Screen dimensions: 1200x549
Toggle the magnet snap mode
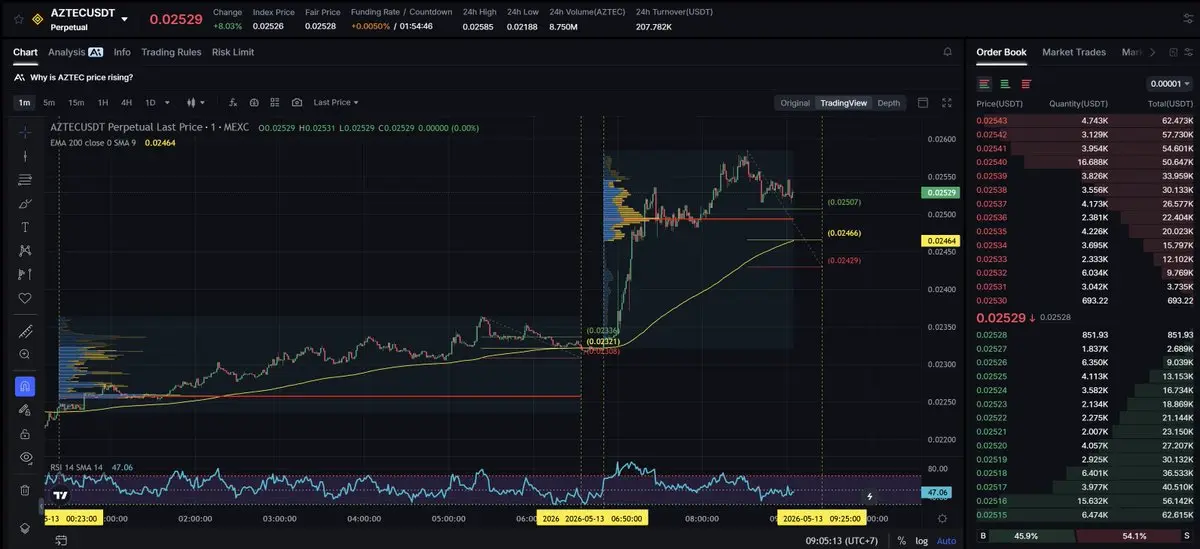25,386
